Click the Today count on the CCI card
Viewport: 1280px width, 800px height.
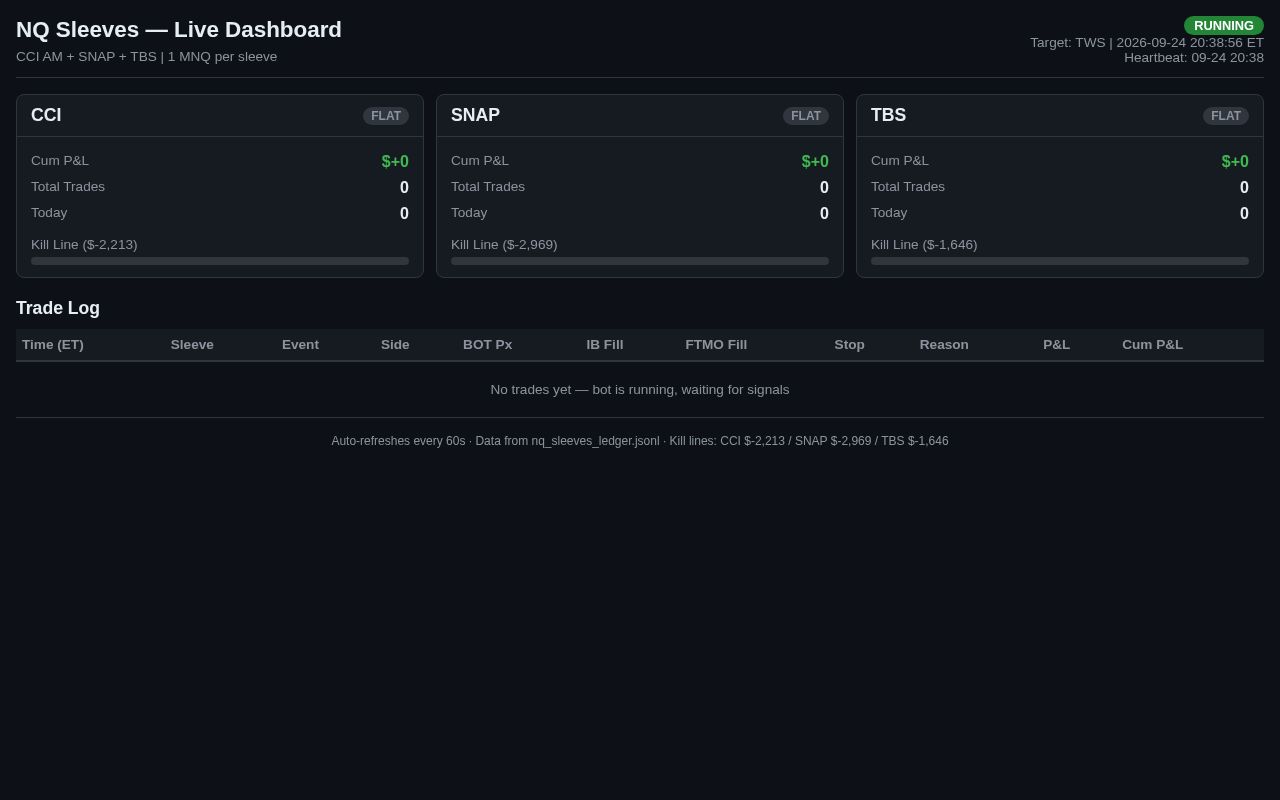[x=404, y=214]
